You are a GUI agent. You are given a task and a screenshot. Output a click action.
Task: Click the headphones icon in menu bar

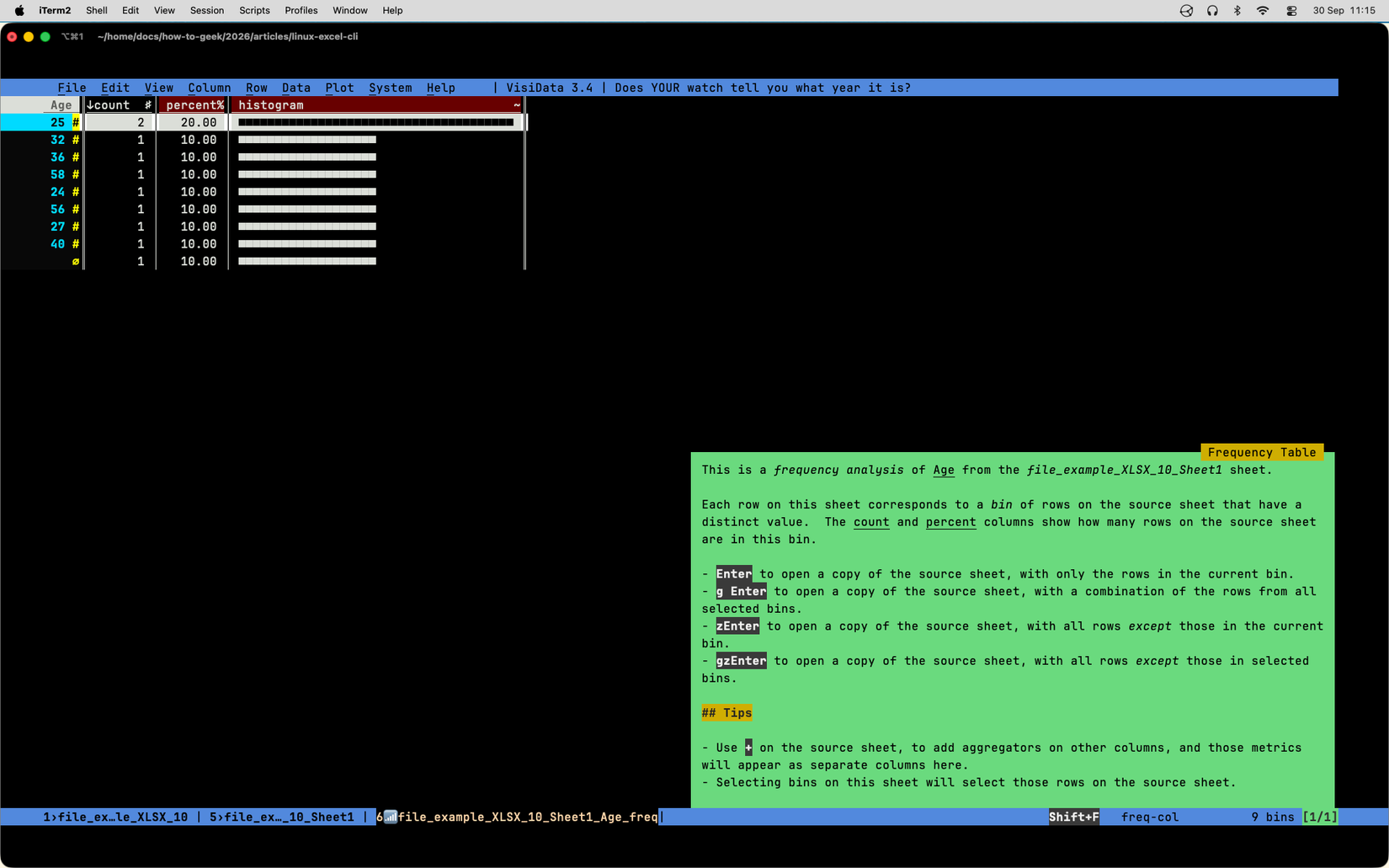(1212, 11)
